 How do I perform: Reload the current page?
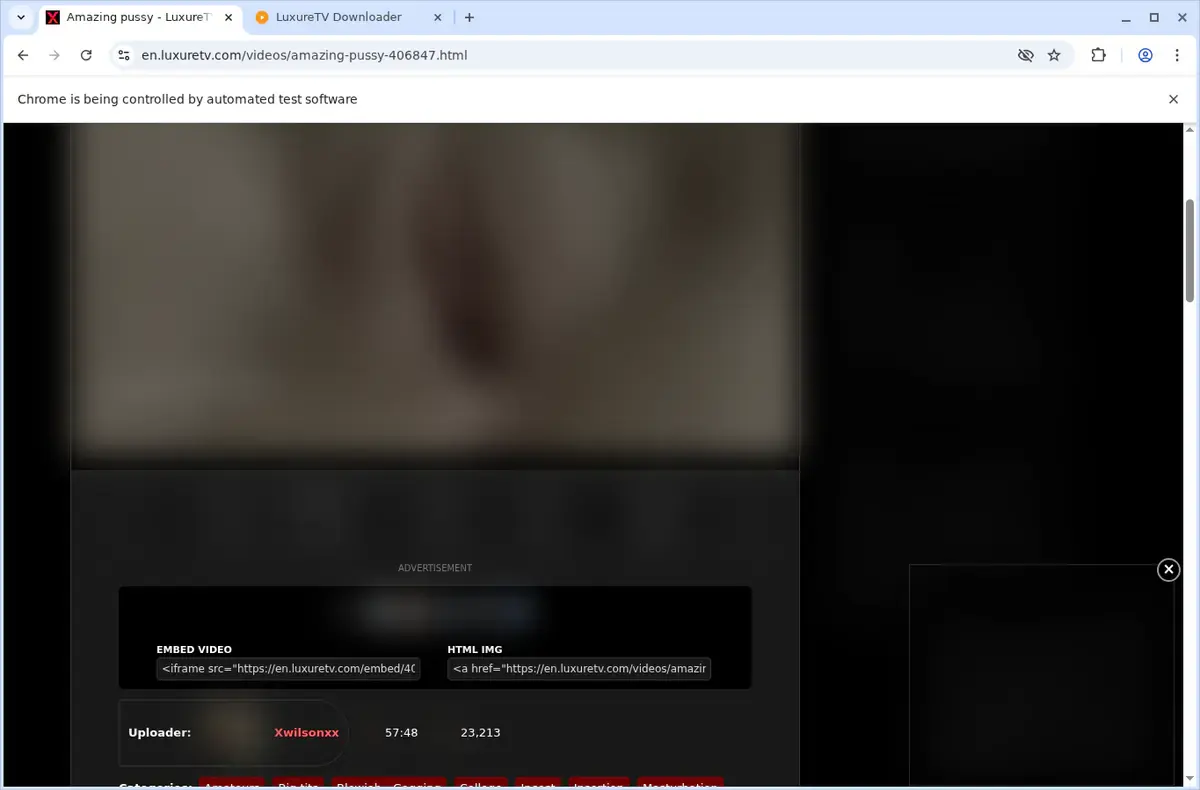86,55
